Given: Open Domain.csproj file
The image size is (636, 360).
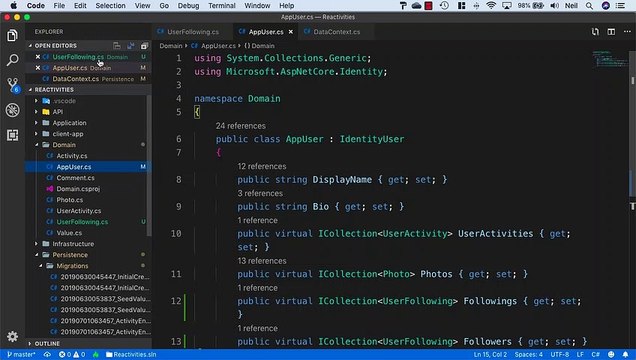Looking at the screenshot, I should coord(78,189).
